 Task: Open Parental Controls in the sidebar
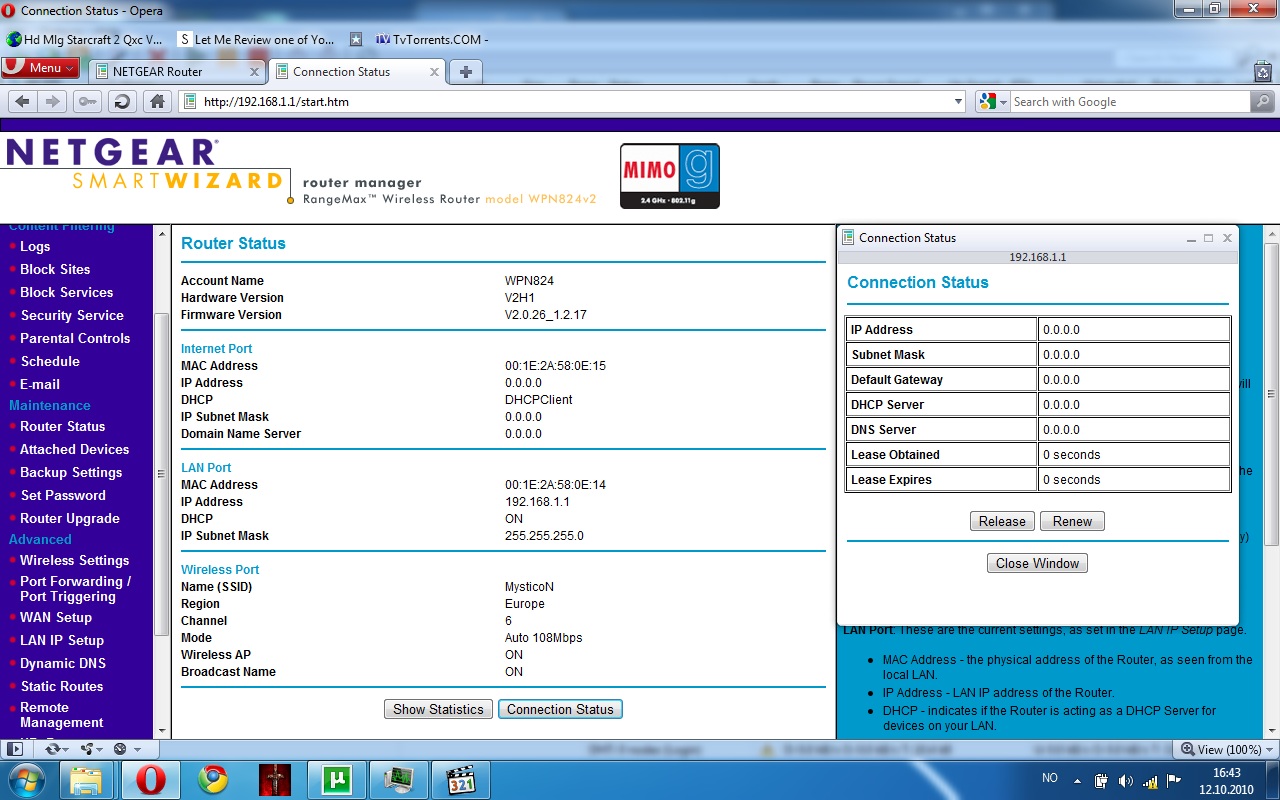pyautogui.click(x=75, y=338)
